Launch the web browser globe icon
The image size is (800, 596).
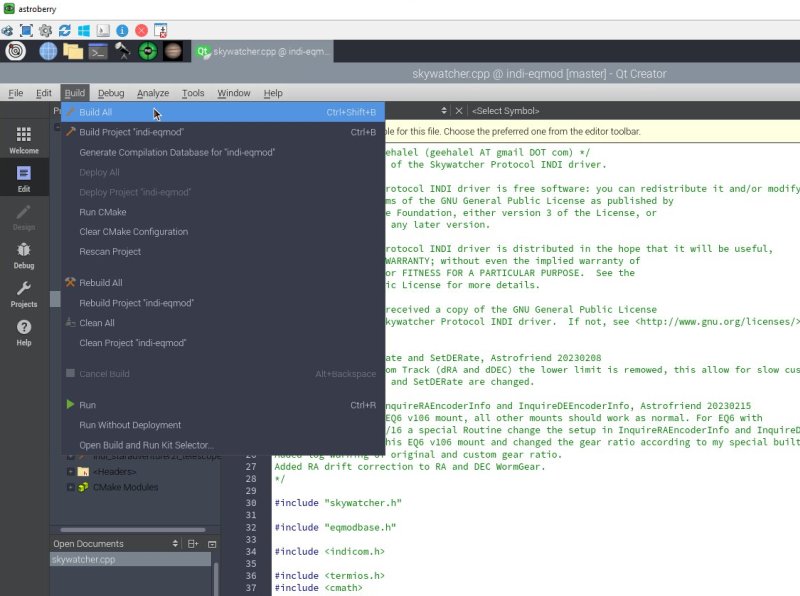point(48,51)
